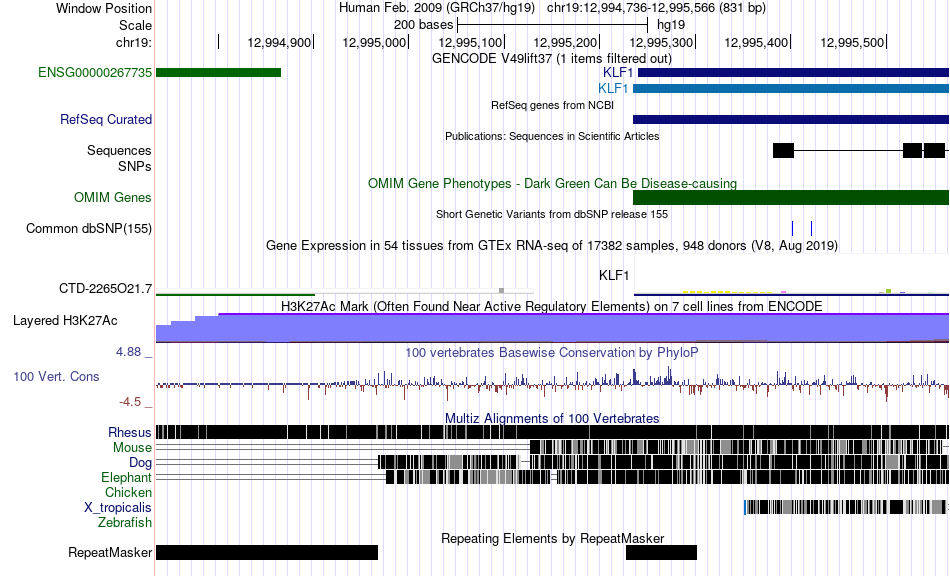Image resolution: width=950 pixels, height=576 pixels.
Task: Click the Short Genetic Variants dbSNP title
Action: [x=552, y=214]
